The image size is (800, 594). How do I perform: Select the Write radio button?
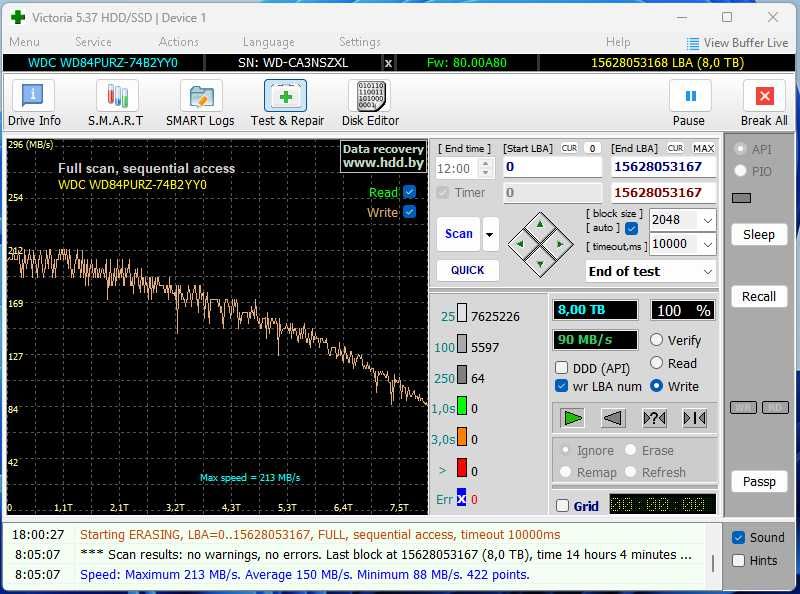click(x=657, y=386)
